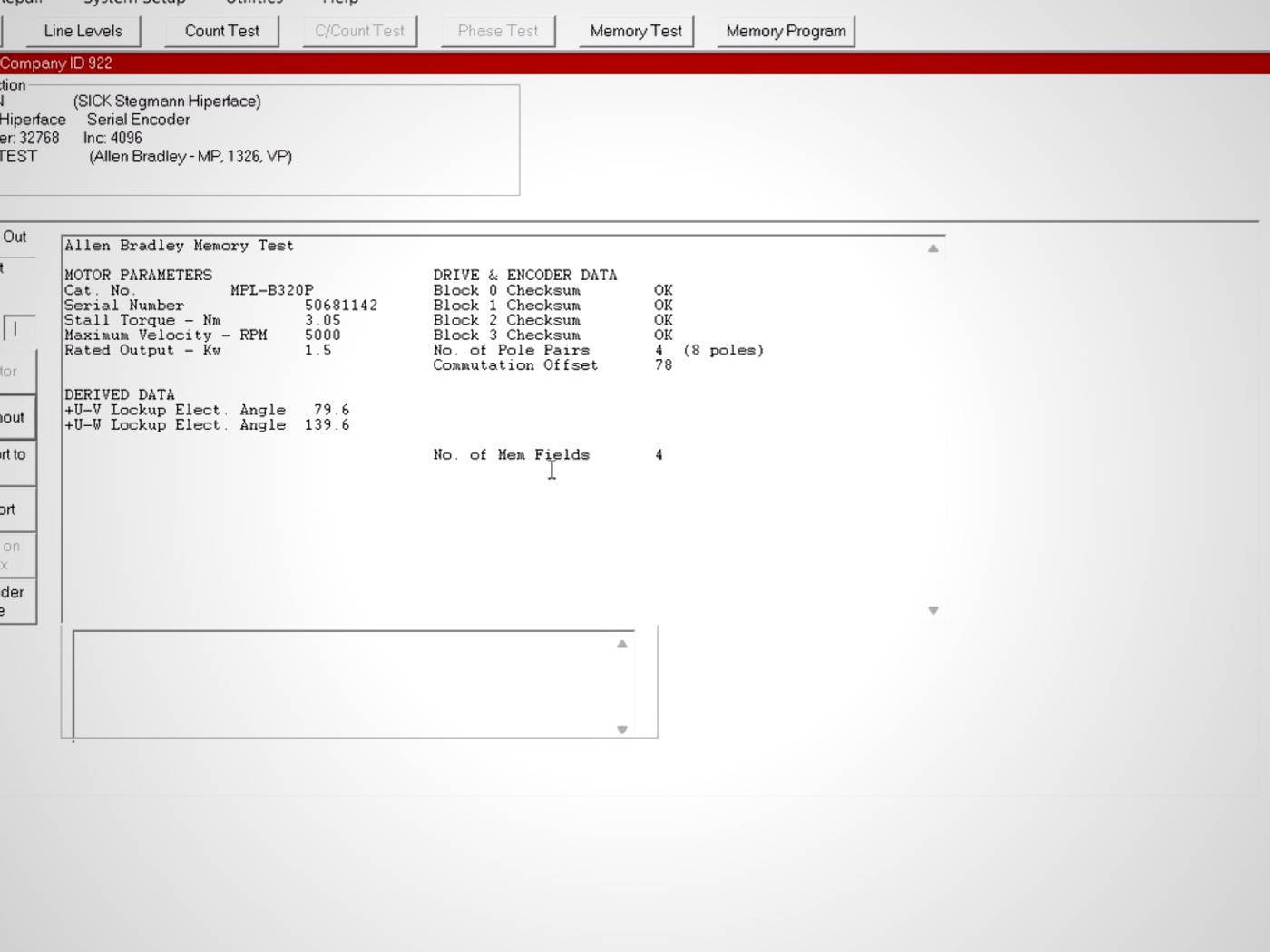Start the Memory Test
The width and height of the screenshot is (1270, 952).
tap(636, 31)
